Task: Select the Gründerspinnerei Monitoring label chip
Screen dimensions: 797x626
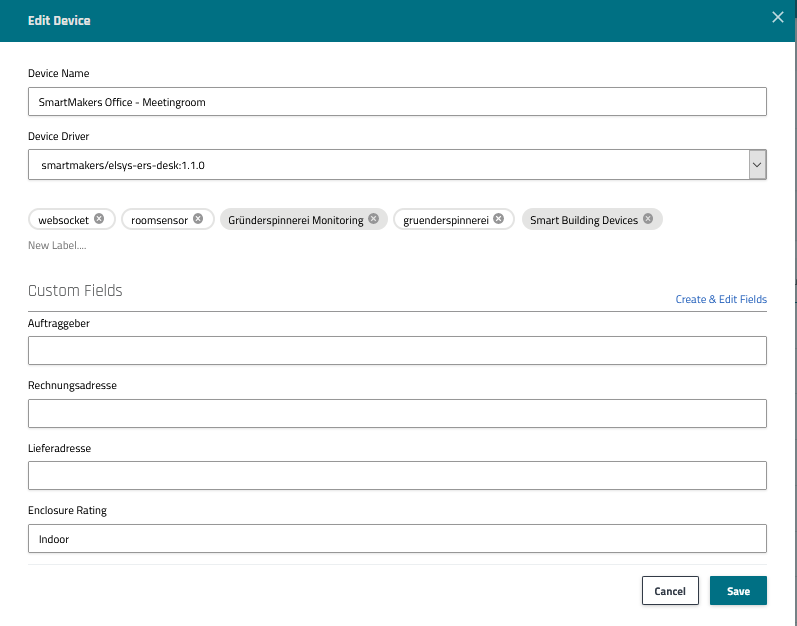Action: [295, 220]
